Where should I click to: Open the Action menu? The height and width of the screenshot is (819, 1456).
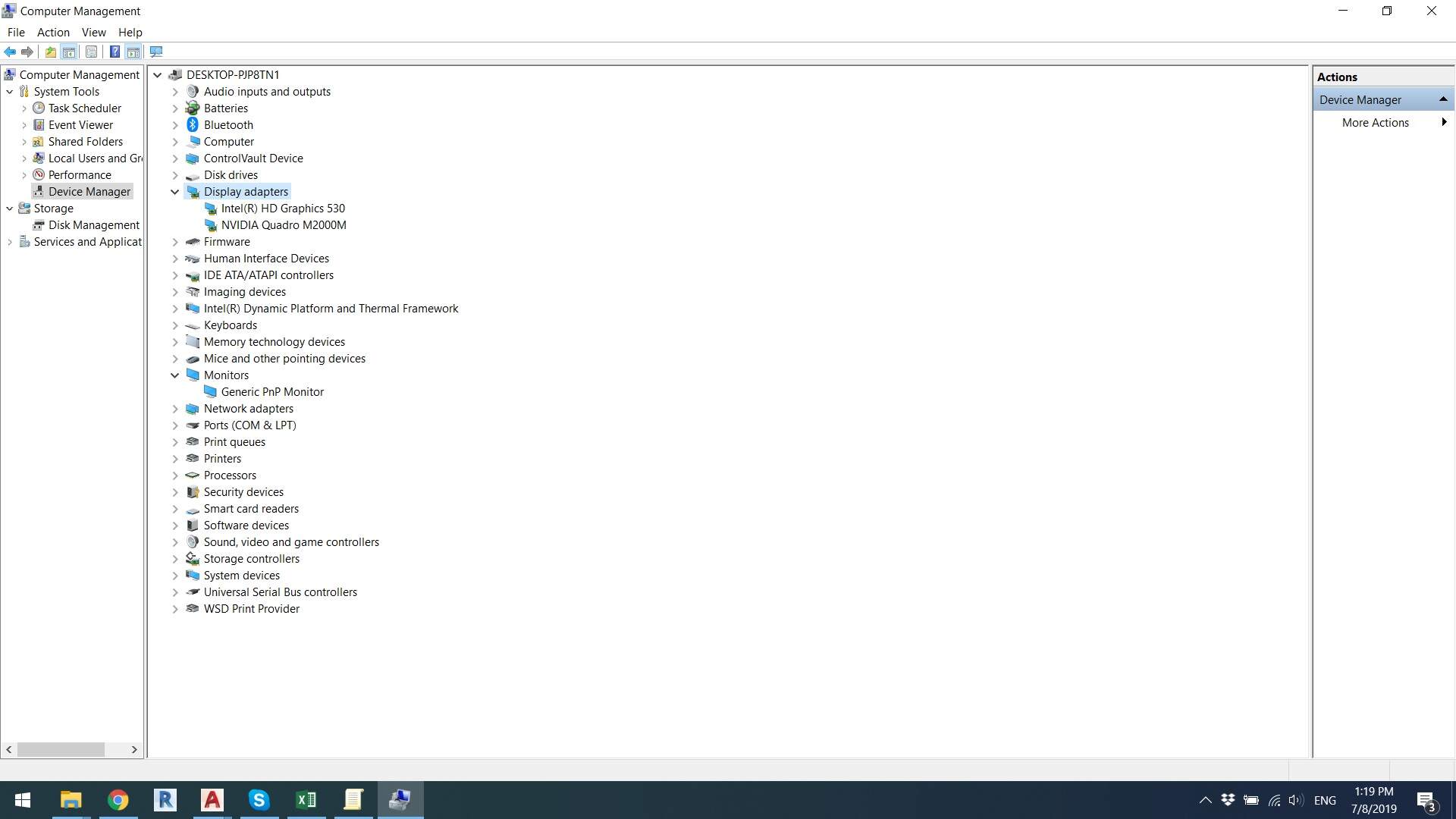[x=53, y=32]
